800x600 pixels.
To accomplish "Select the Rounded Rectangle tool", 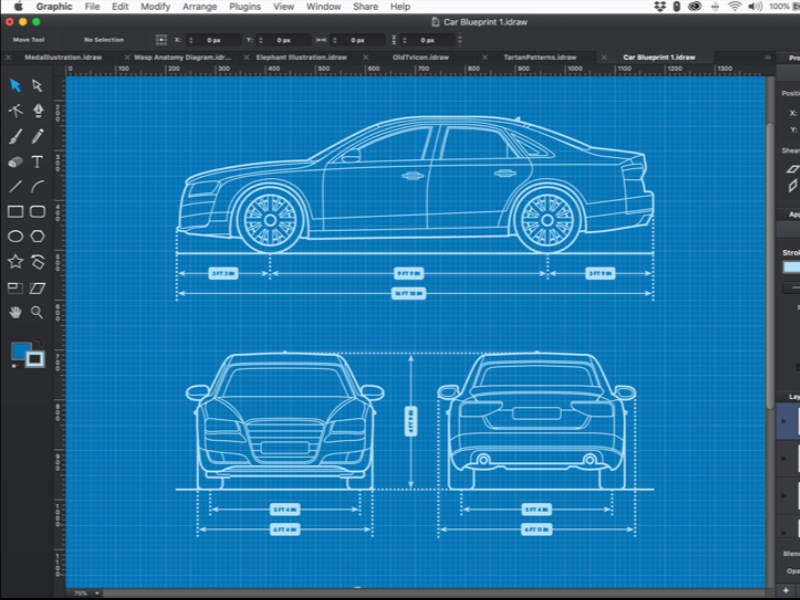I will [37, 211].
